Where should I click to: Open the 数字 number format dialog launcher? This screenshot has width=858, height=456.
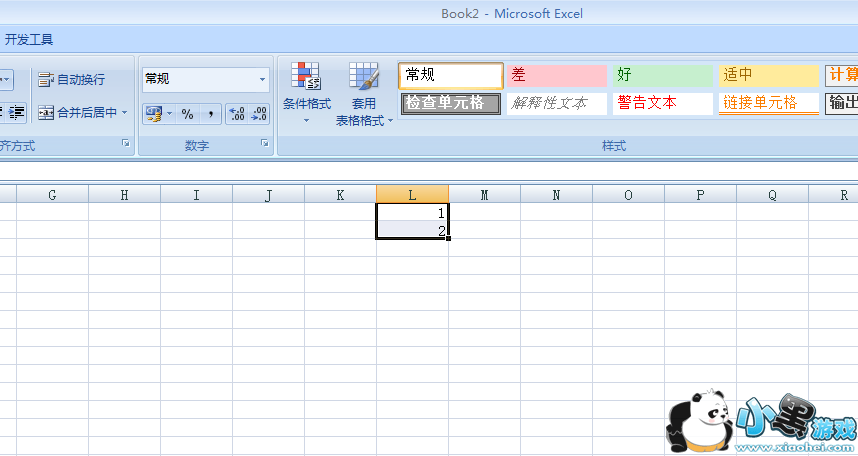265,143
